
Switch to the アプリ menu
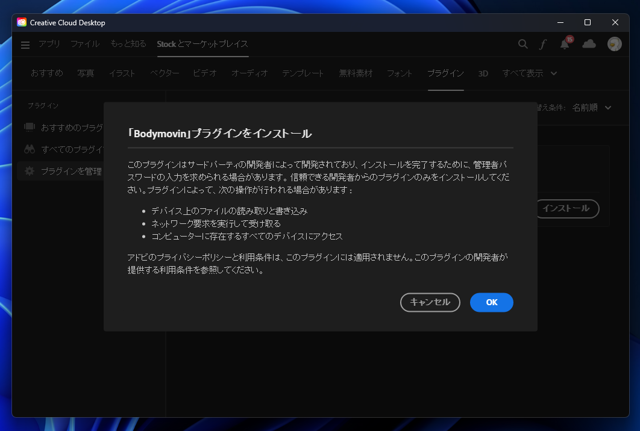point(49,44)
